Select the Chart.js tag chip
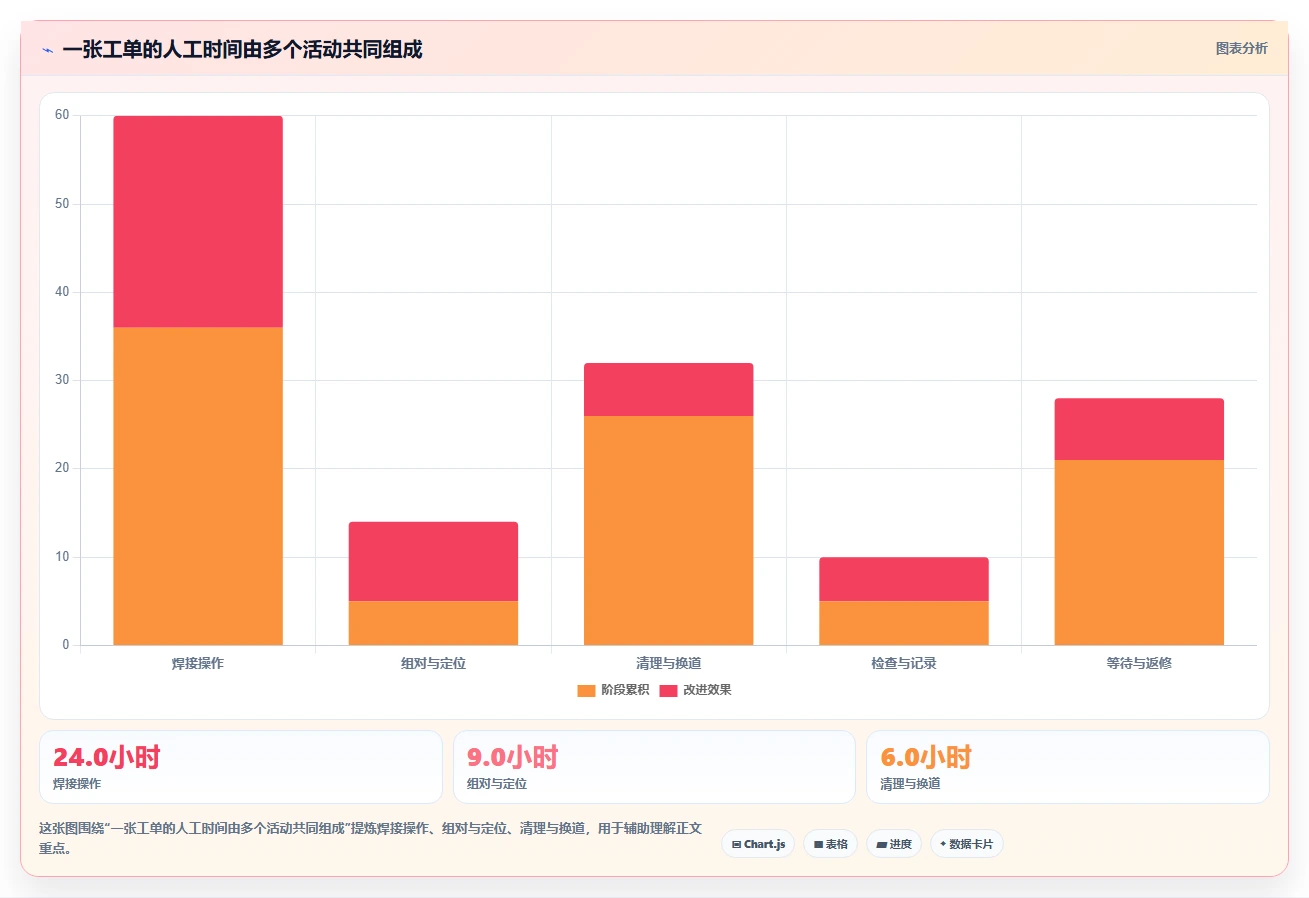This screenshot has width=1309, height=898. [x=758, y=844]
